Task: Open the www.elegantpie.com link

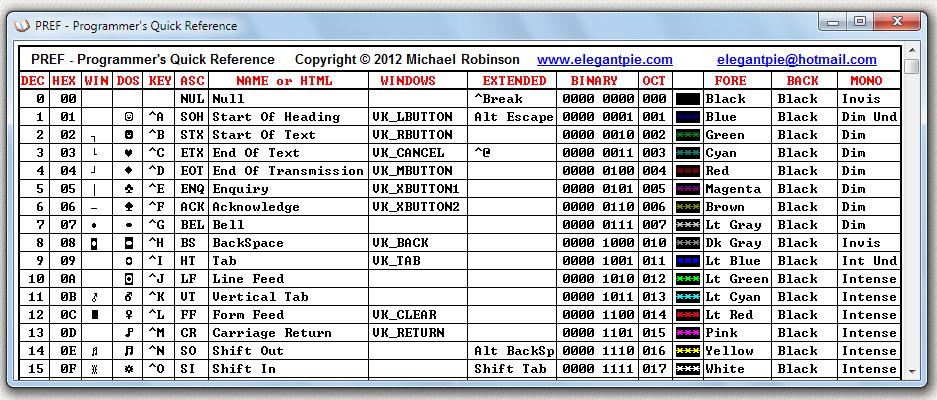Action: click(x=605, y=60)
